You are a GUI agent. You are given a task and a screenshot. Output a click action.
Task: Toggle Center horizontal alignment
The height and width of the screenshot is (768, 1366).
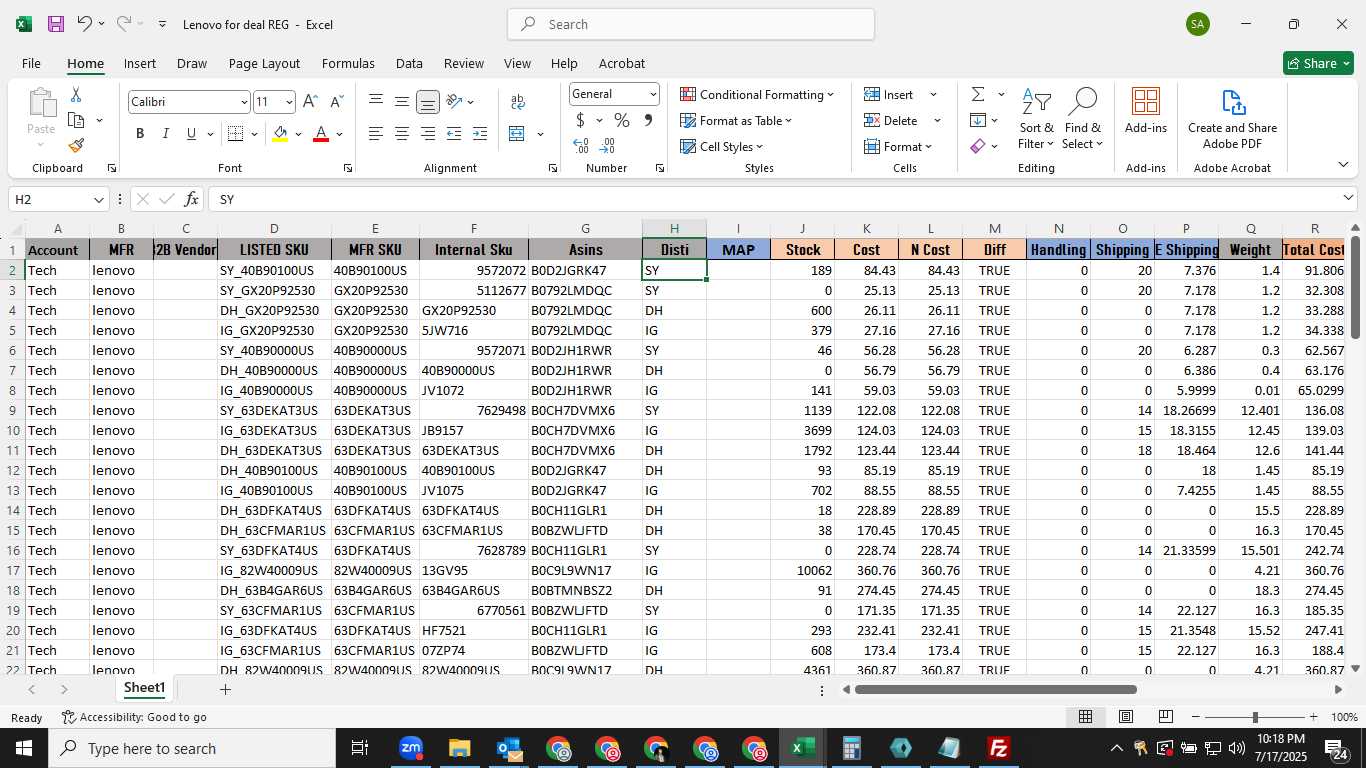pyautogui.click(x=402, y=134)
